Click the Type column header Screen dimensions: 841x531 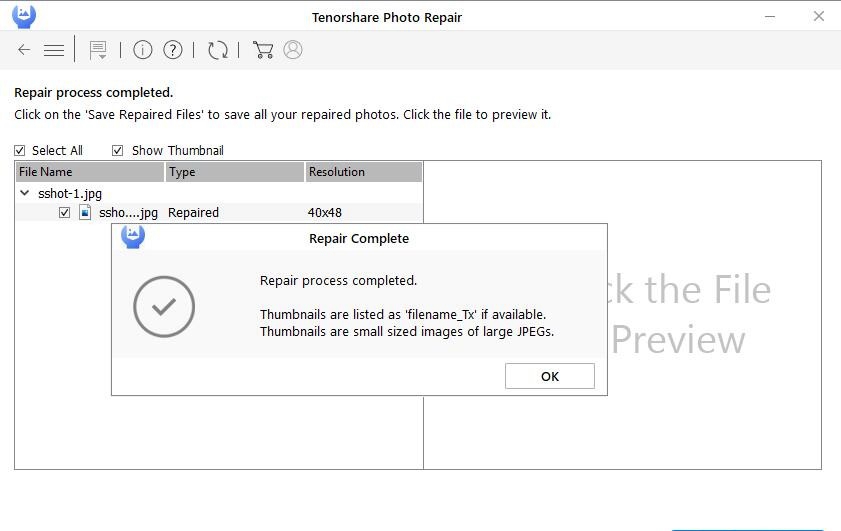(235, 172)
